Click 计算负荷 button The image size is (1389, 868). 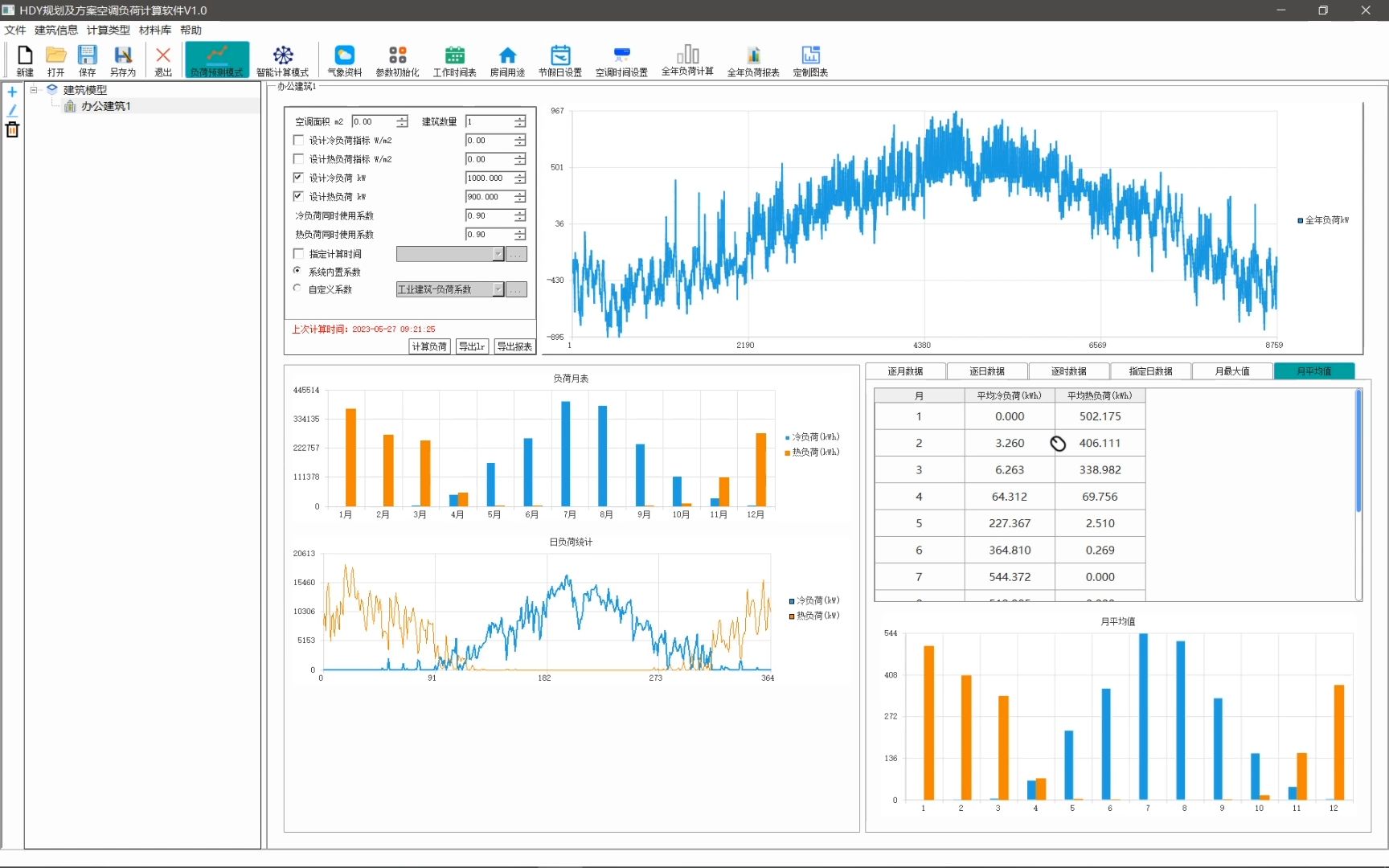click(429, 346)
